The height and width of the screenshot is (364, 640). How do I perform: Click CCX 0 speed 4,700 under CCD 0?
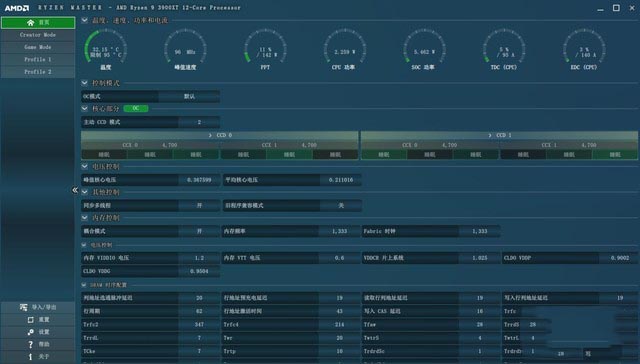pos(169,145)
